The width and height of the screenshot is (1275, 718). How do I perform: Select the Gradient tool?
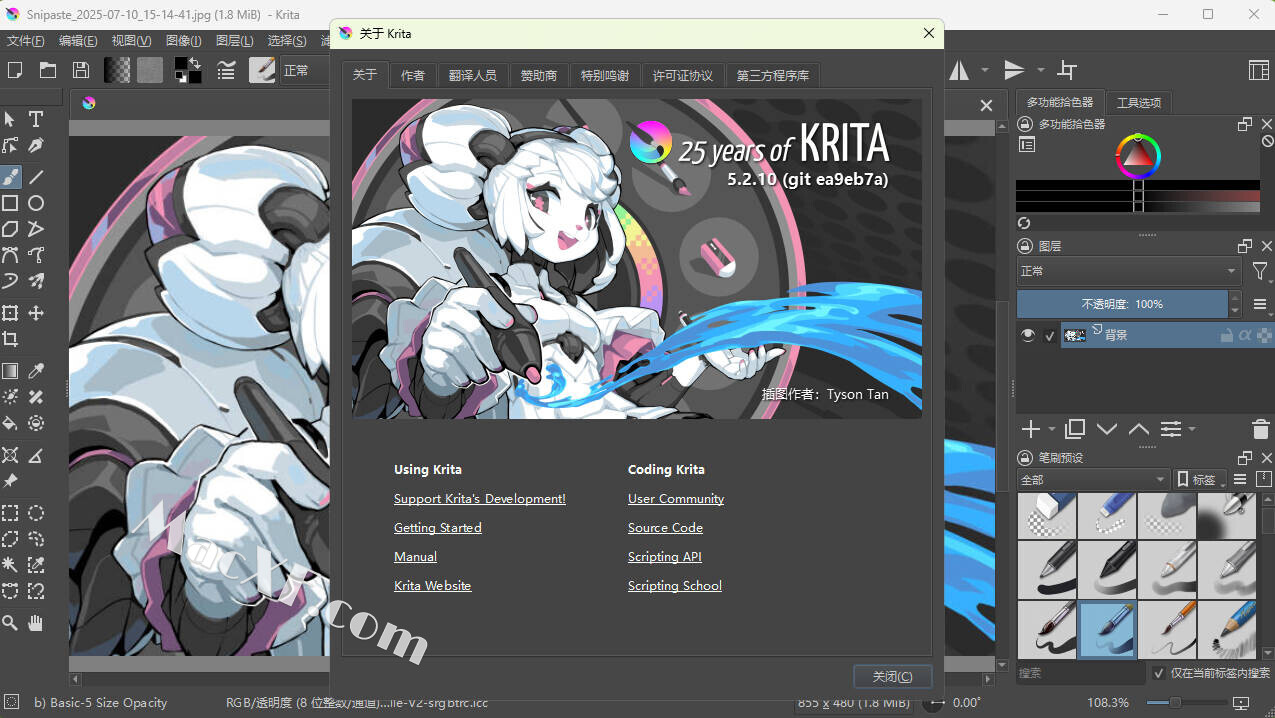10,371
